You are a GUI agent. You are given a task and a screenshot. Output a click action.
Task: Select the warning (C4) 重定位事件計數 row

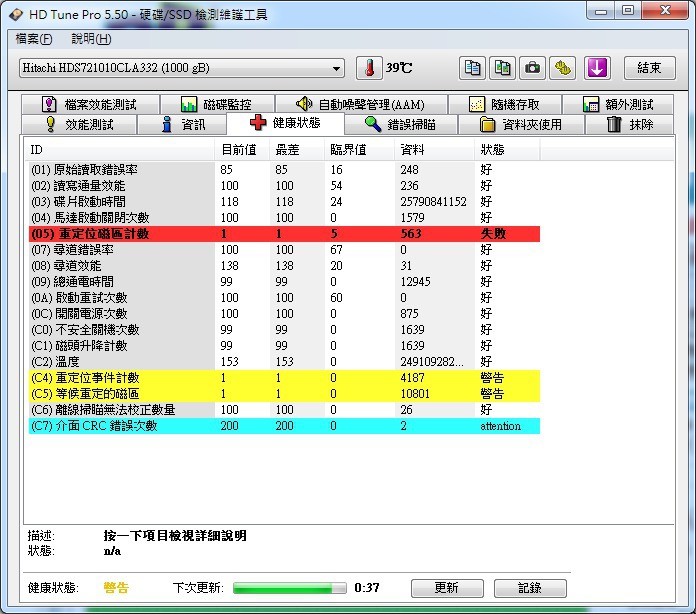coord(284,378)
